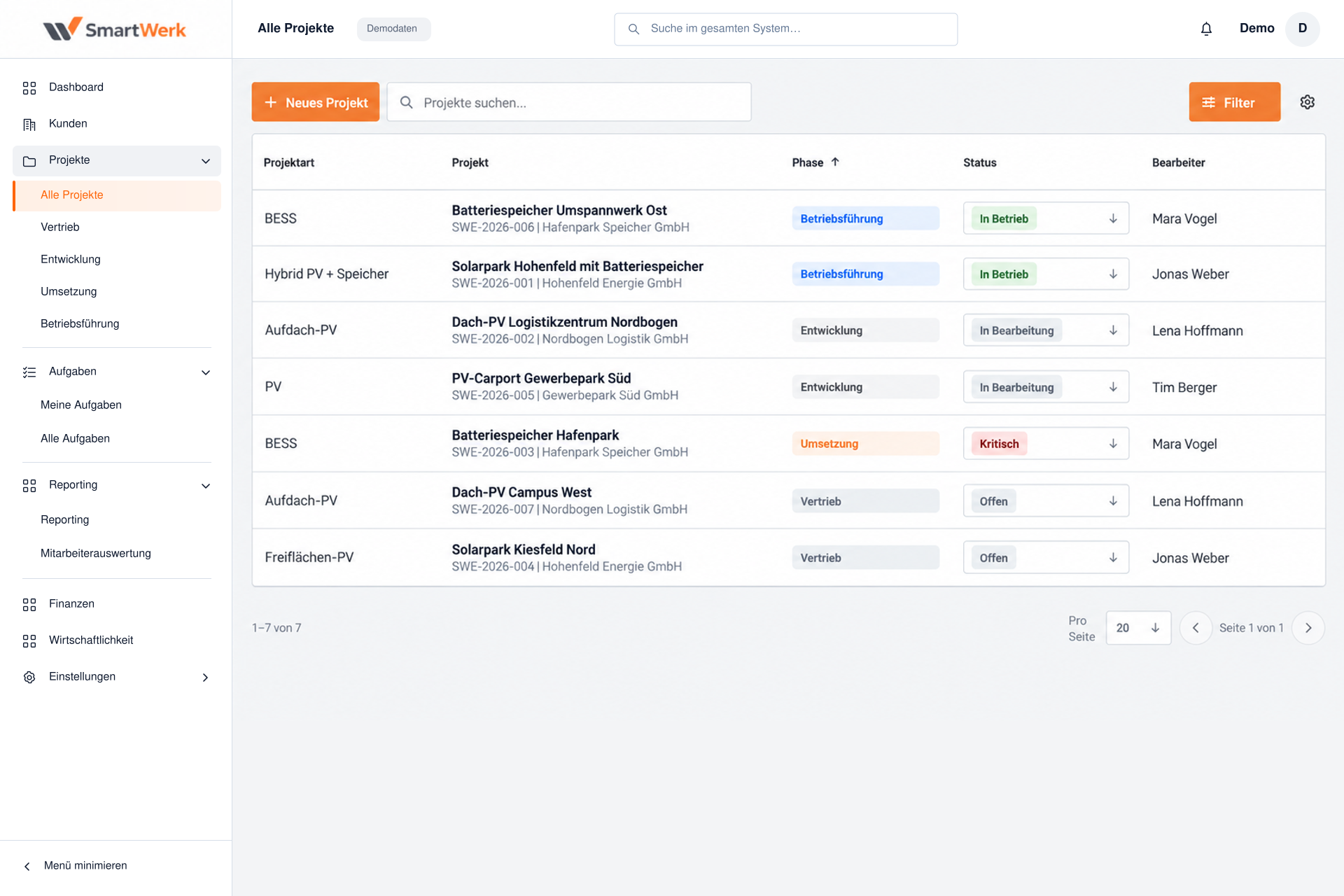Open status dropdown for Solarpark Kiesfeld Nord
This screenshot has height=896, width=1344.
[1046, 558]
